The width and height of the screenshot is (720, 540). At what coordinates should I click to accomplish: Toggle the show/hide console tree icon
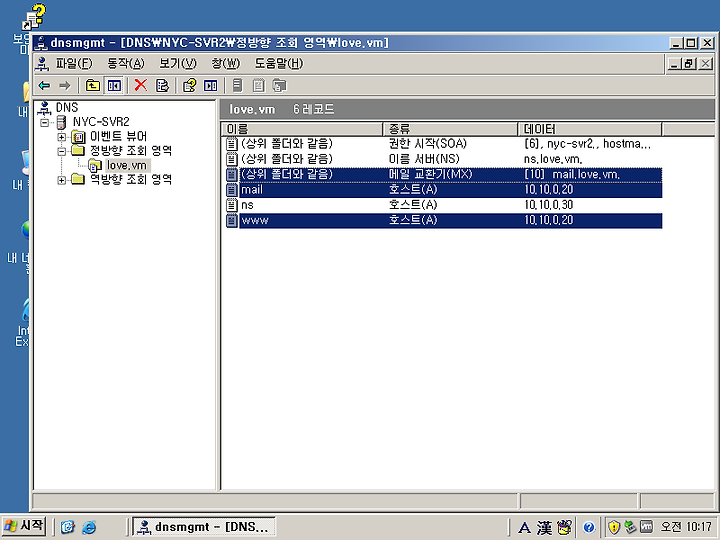114,85
